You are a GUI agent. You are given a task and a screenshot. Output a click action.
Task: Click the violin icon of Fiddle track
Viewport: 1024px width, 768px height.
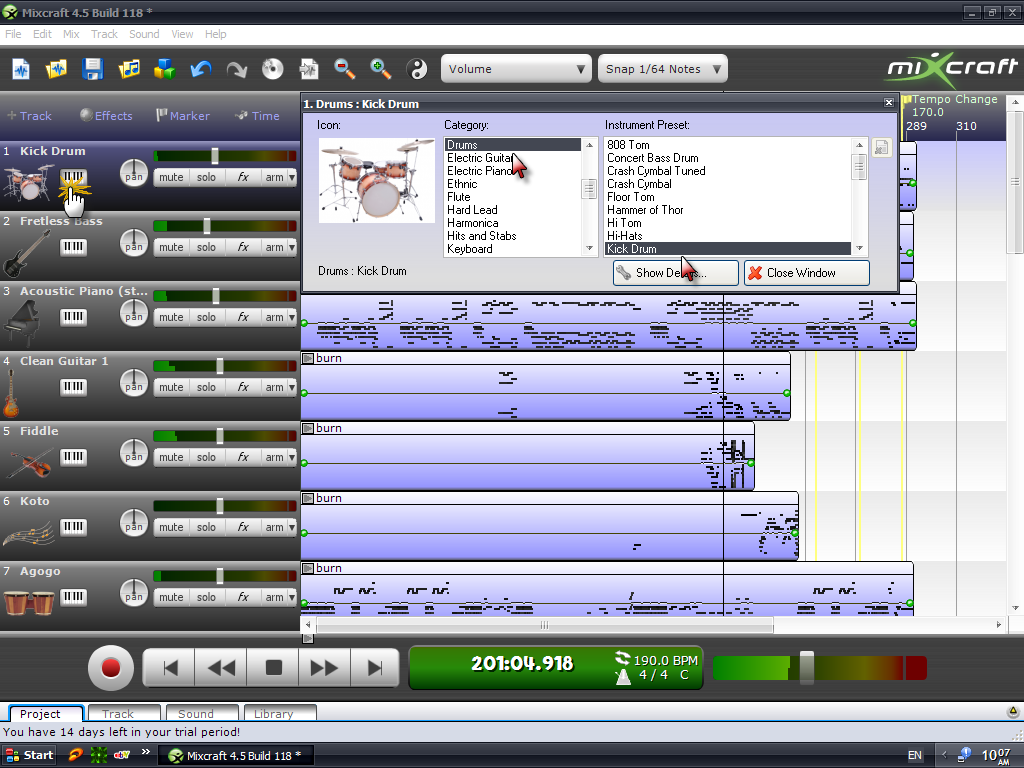[x=27, y=462]
